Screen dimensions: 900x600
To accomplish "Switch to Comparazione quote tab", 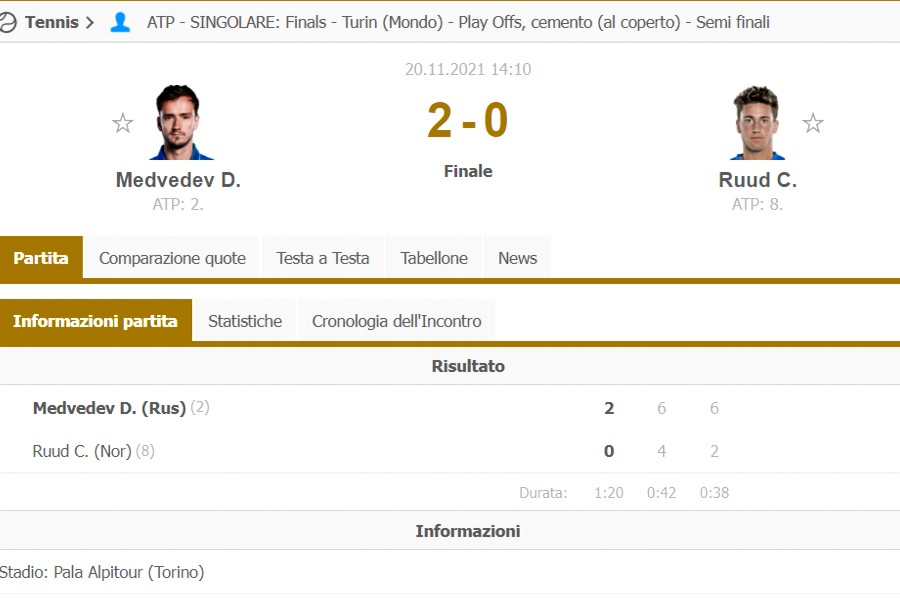I will point(172,258).
